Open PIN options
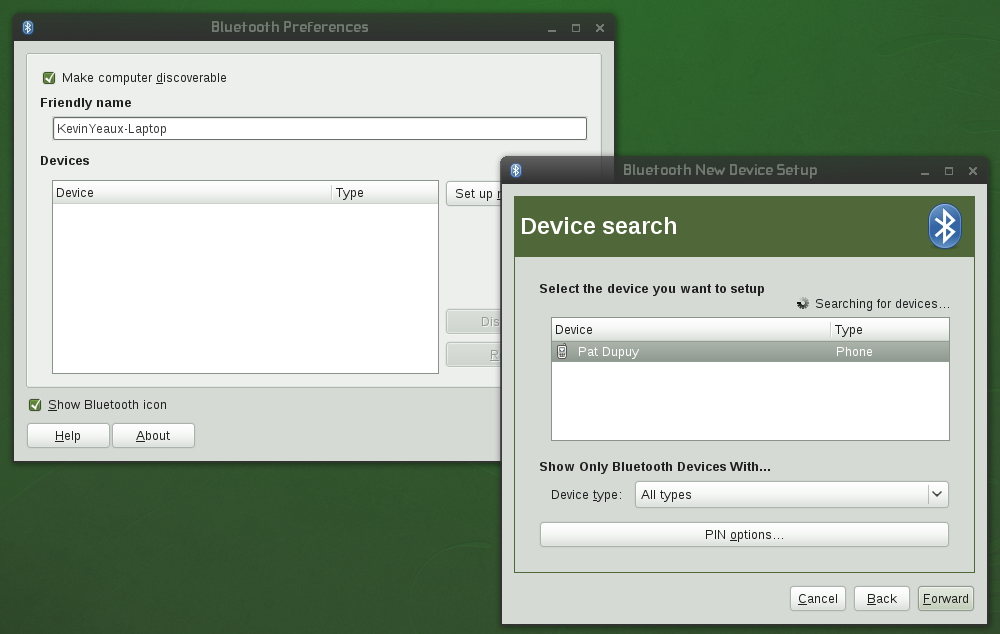The width and height of the screenshot is (1000, 634). [744, 535]
